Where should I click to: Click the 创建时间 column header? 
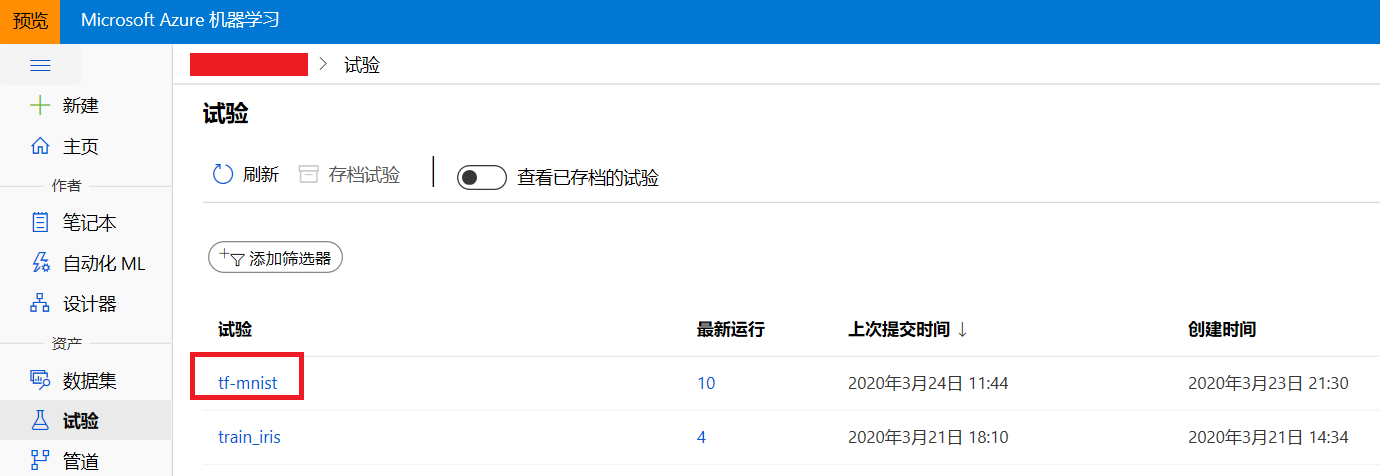(1222, 329)
